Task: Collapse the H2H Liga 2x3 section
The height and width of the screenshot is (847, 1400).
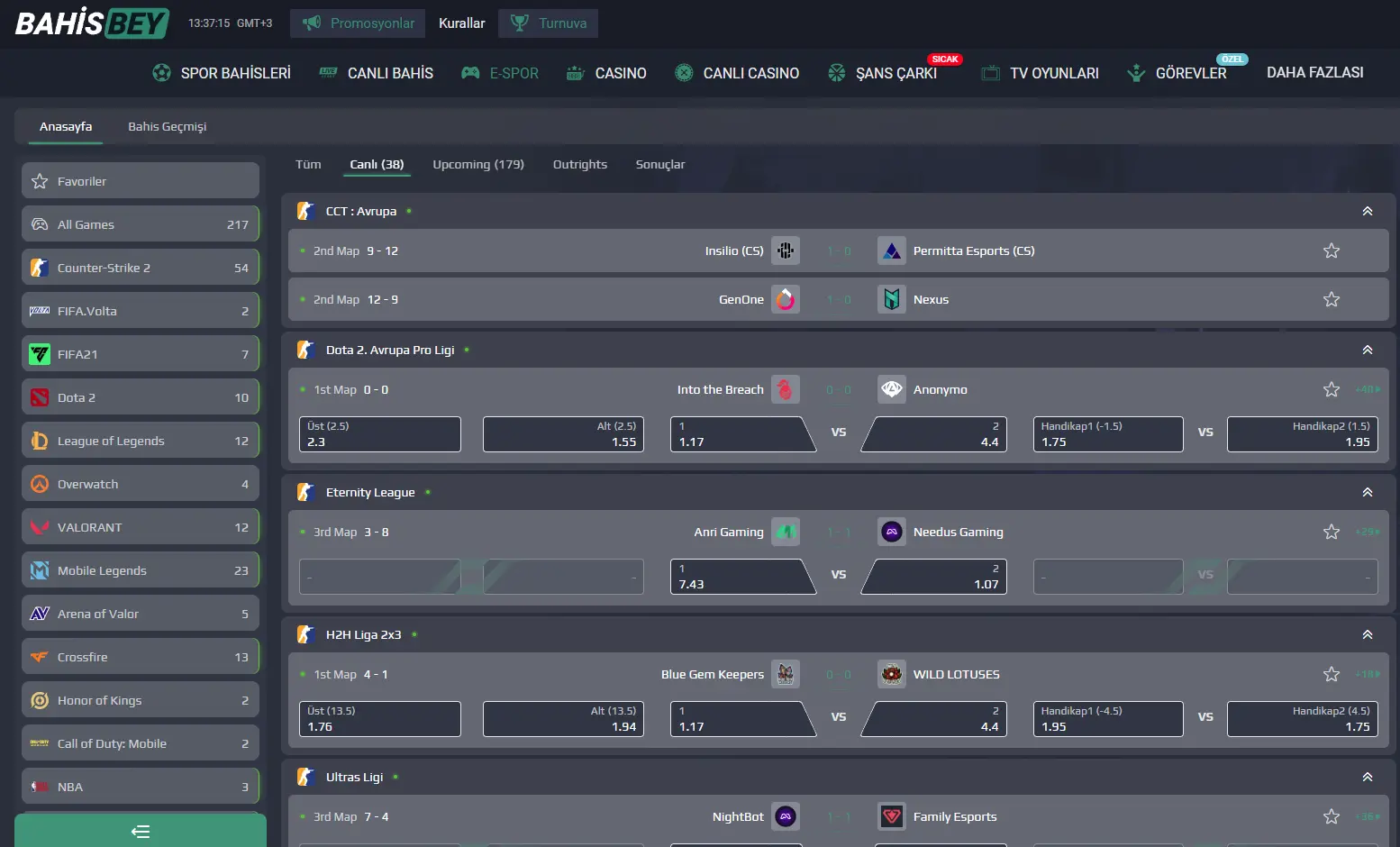Action: pos(1368,634)
